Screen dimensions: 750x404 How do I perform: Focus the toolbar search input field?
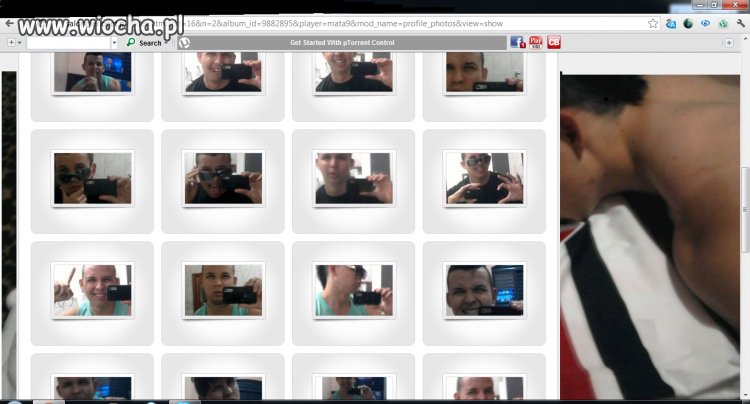tap(69, 43)
